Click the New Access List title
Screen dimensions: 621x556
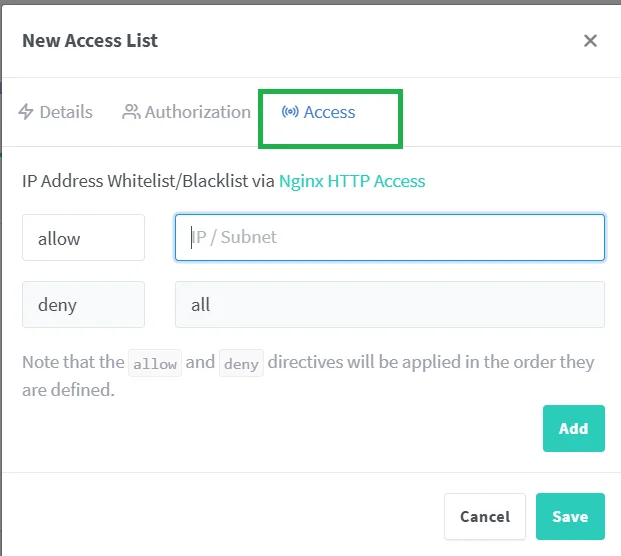pyautogui.click(x=90, y=40)
